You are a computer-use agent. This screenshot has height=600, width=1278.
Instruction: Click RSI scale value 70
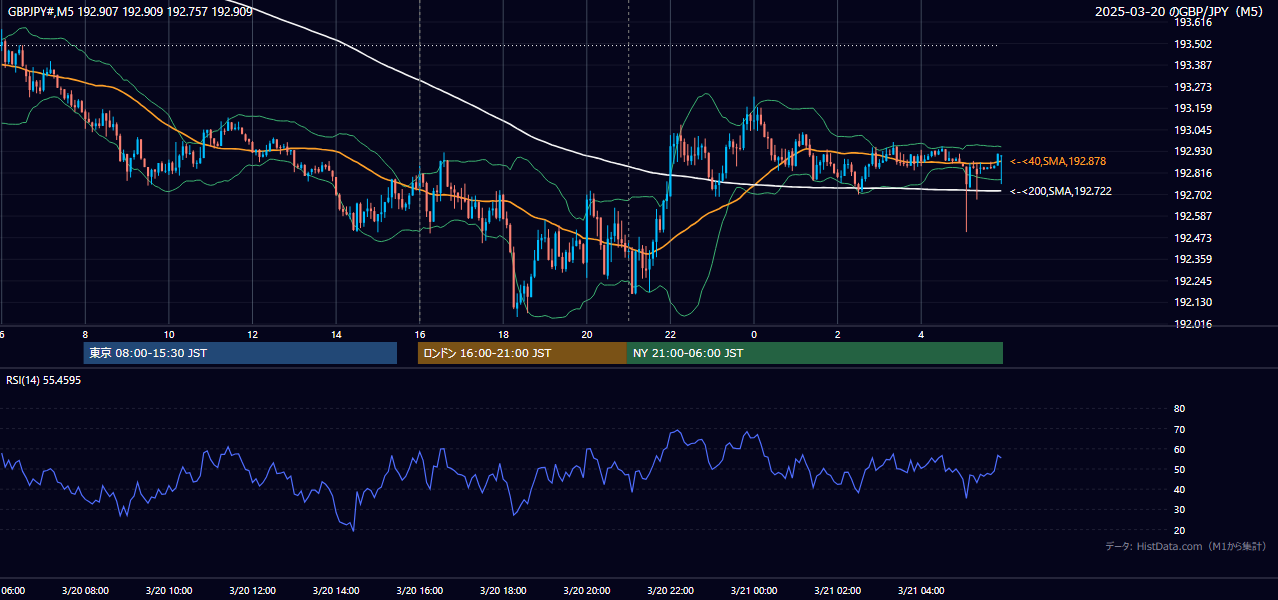pyautogui.click(x=1179, y=429)
